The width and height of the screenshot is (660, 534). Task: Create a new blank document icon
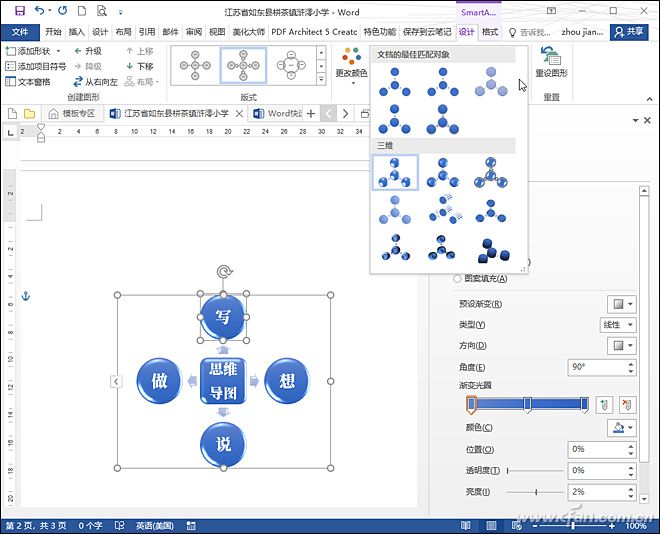pos(82,11)
